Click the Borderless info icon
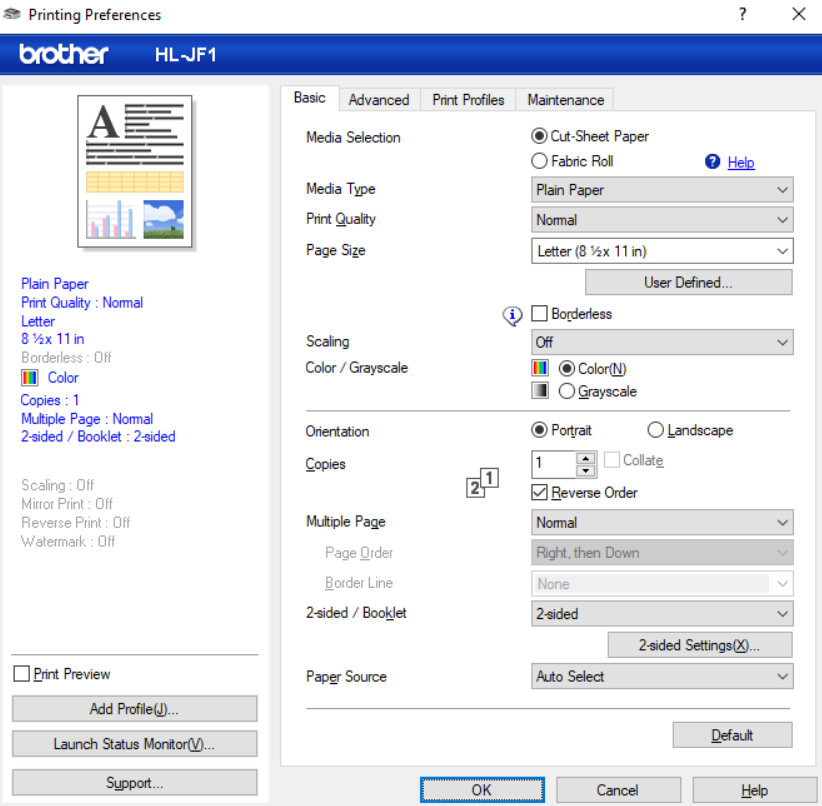 [513, 315]
